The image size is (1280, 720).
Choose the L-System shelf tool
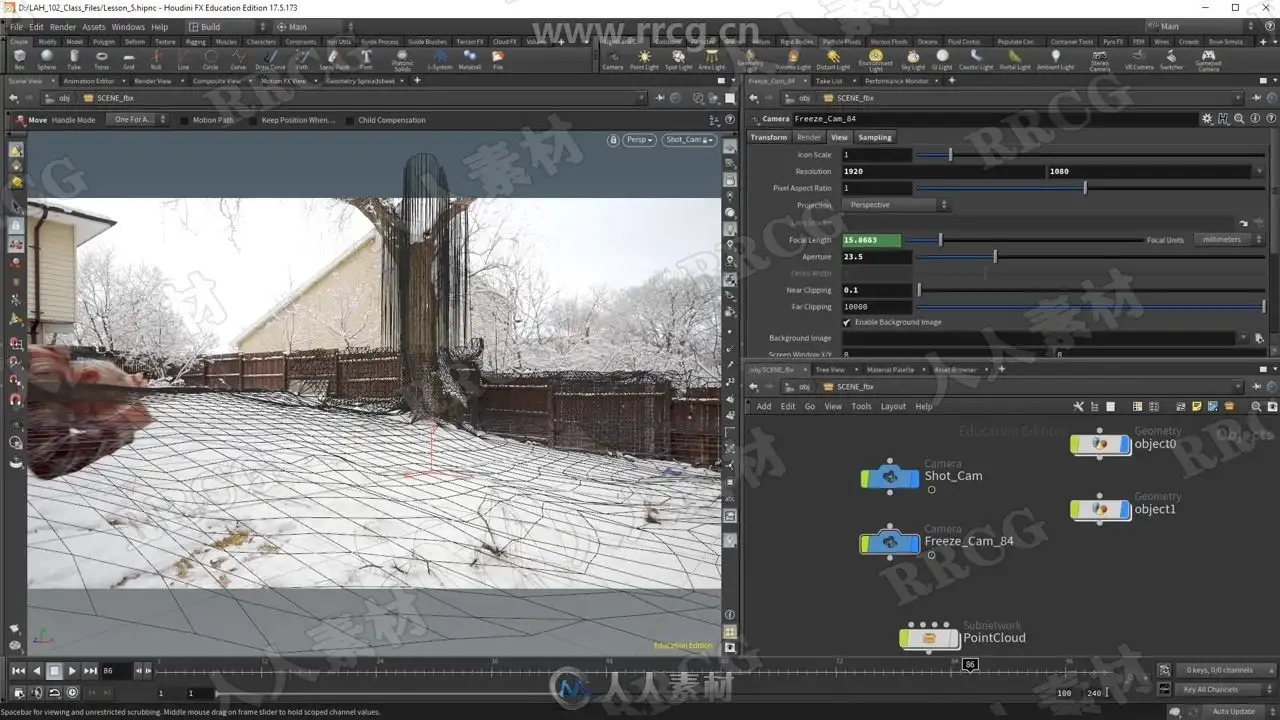point(439,60)
